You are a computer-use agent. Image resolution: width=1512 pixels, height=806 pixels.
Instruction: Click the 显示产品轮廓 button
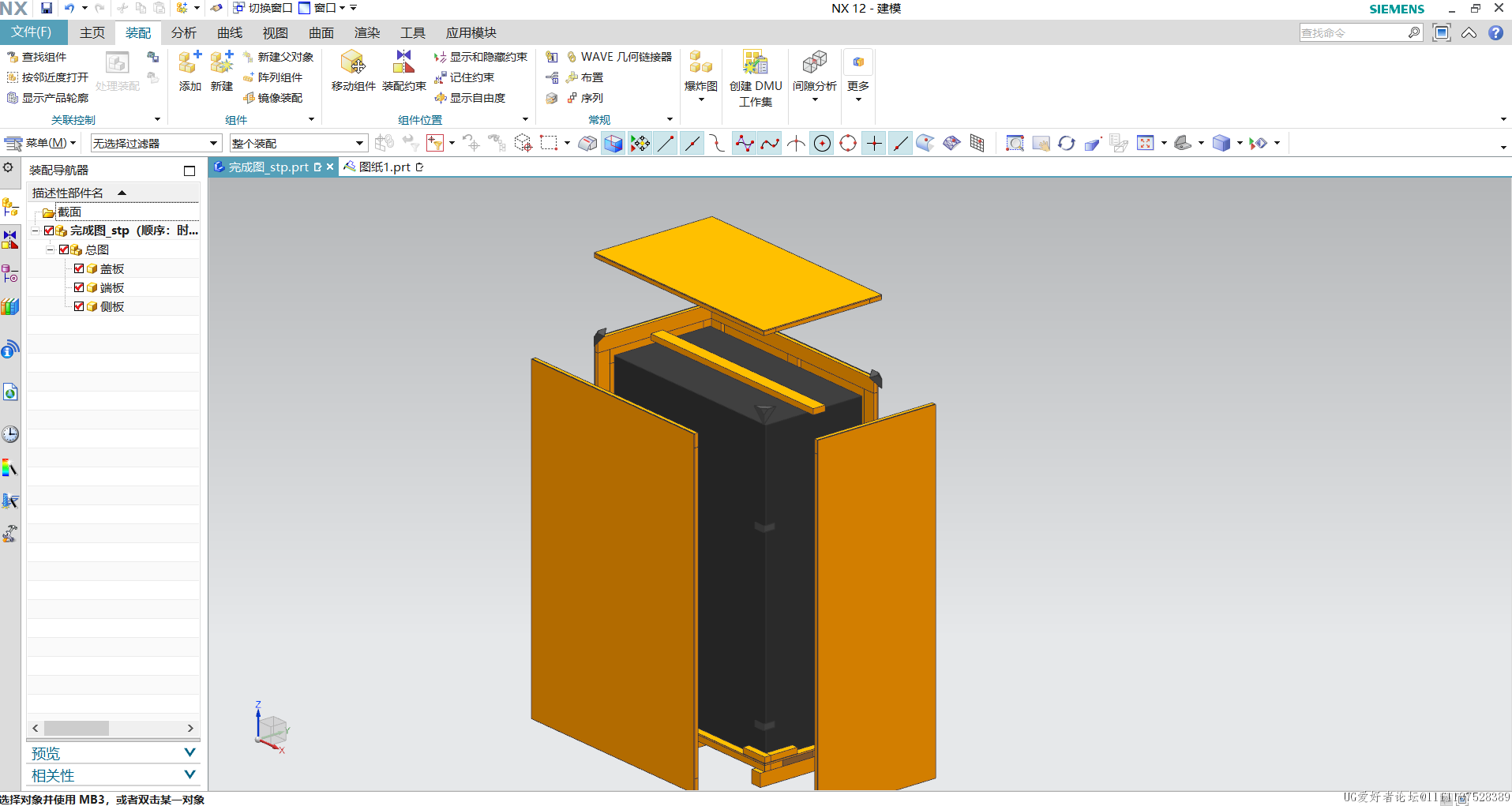47,98
